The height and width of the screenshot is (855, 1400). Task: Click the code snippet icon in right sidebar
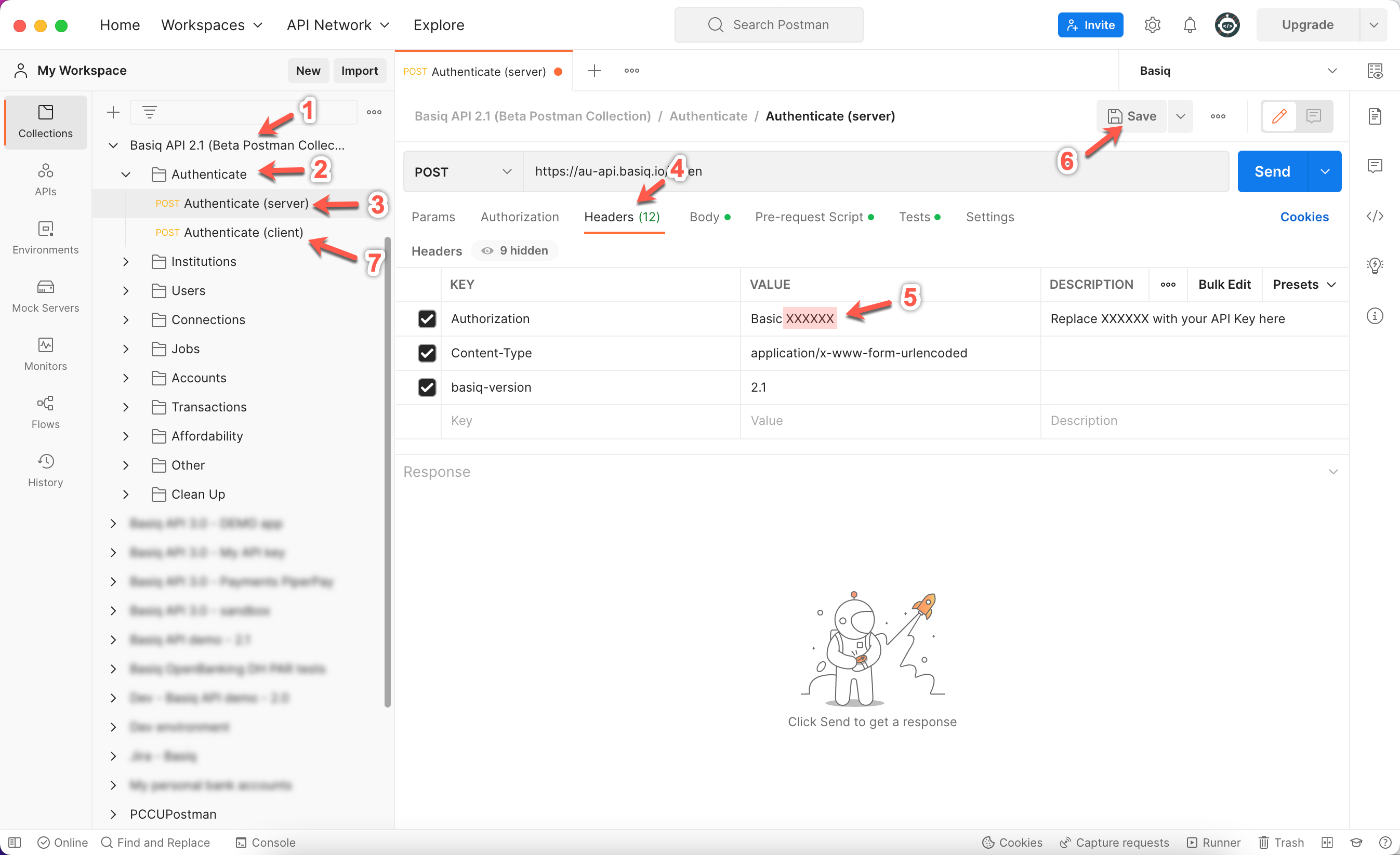pyautogui.click(x=1374, y=216)
